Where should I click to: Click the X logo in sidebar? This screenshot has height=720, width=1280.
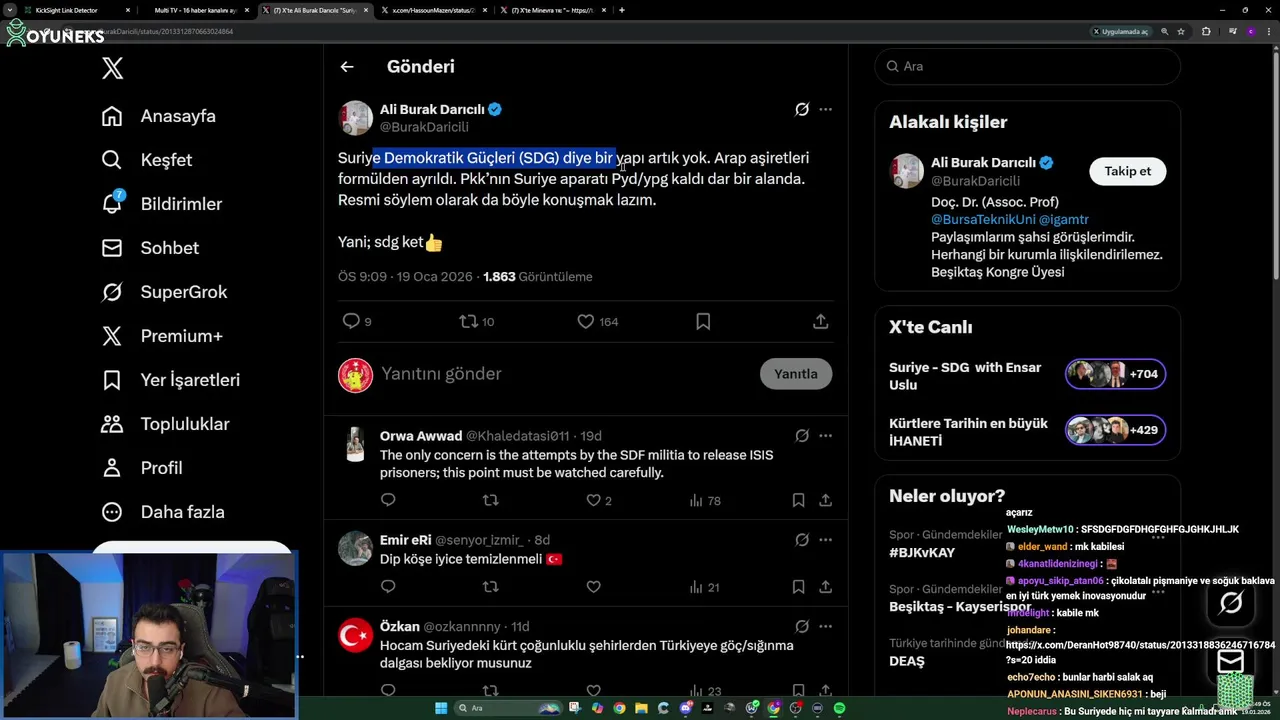pyautogui.click(x=112, y=68)
